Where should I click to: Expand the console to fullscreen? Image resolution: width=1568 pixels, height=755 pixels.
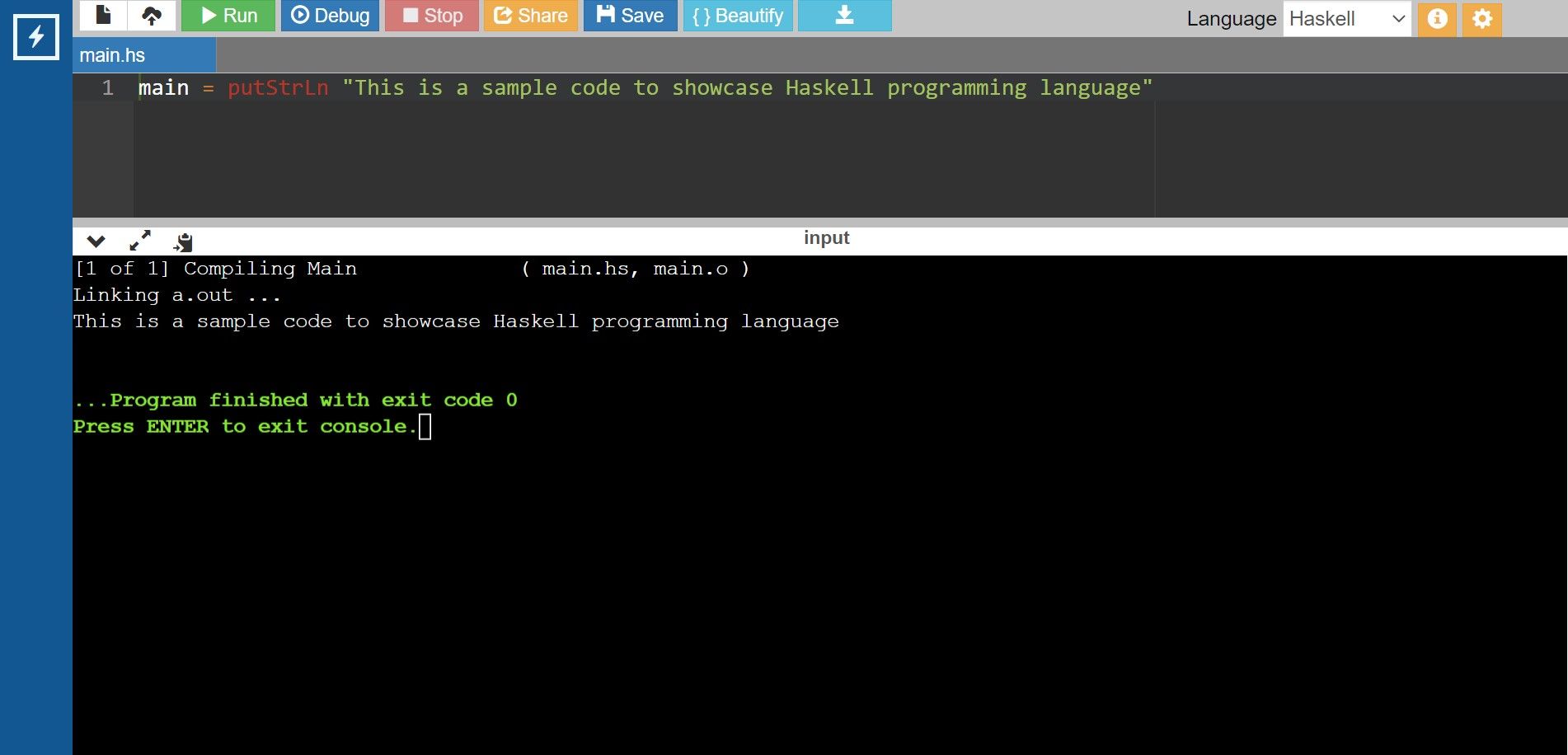pos(138,241)
